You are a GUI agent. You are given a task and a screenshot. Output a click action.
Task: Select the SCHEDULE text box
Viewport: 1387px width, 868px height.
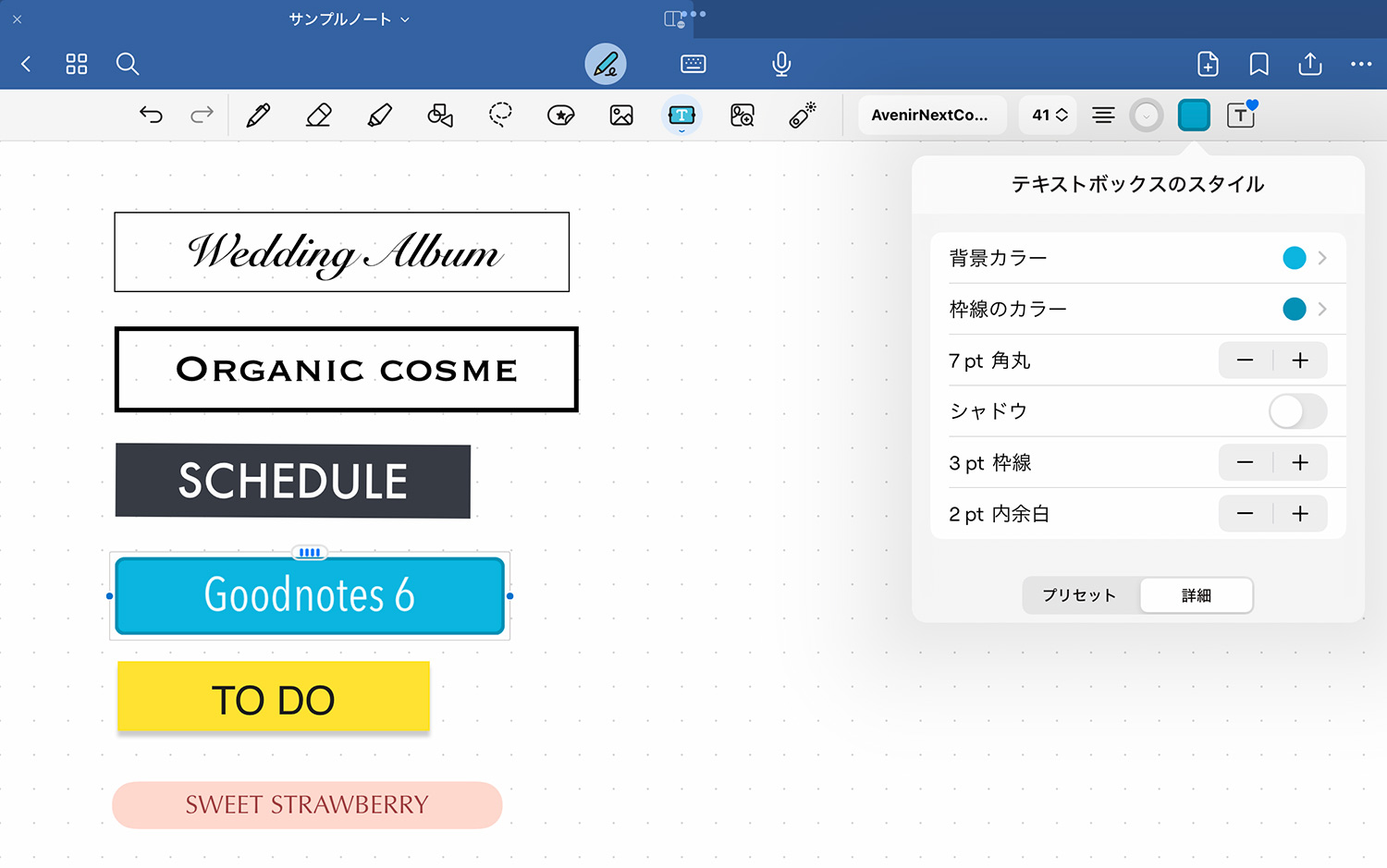point(293,481)
